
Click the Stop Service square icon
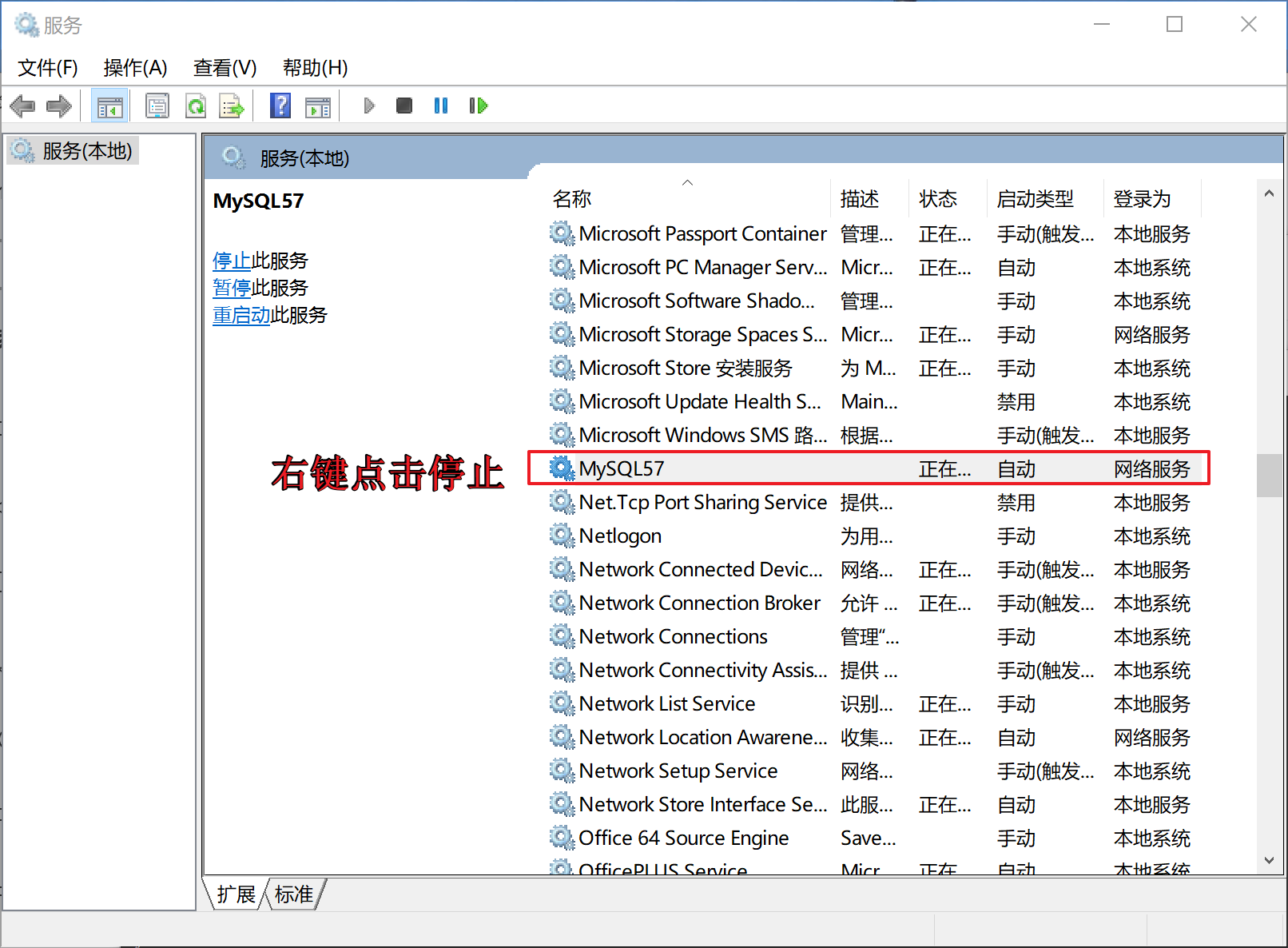(x=404, y=106)
